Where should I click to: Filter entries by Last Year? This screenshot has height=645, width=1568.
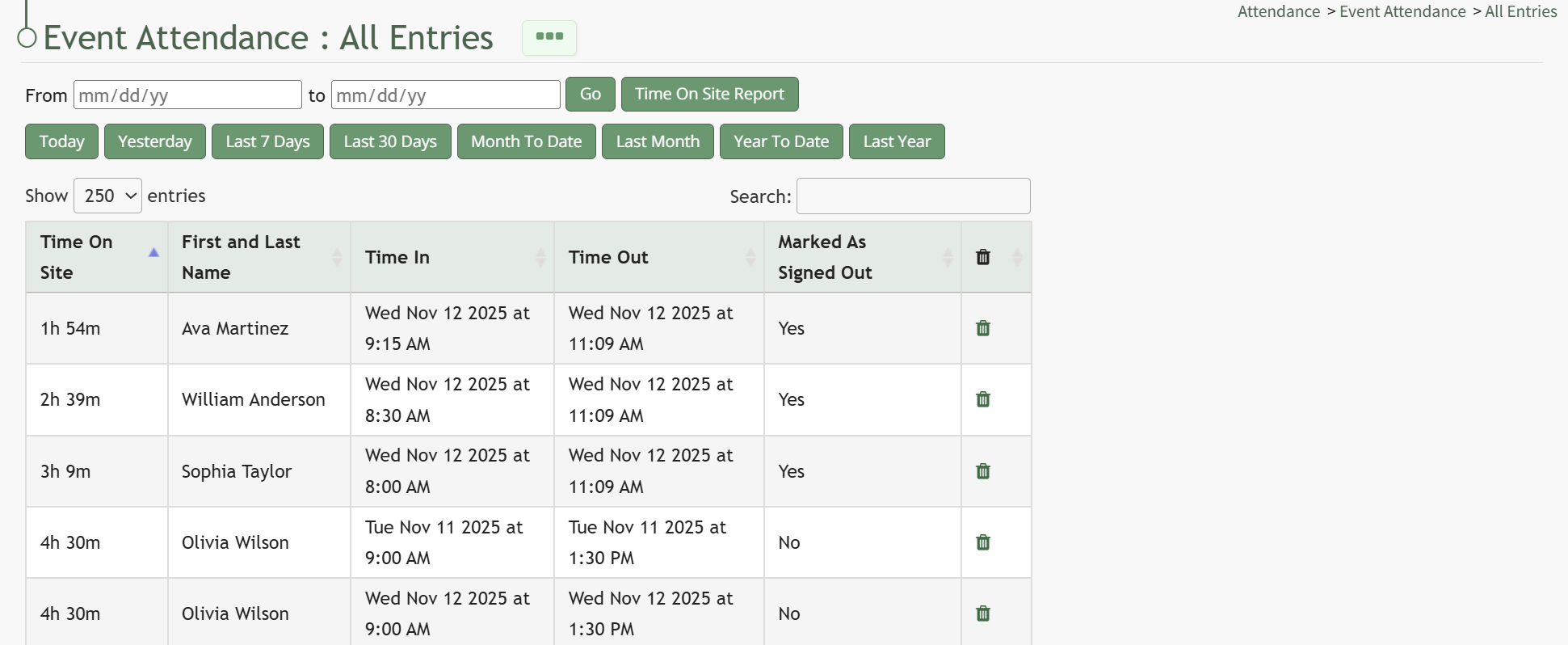tap(897, 141)
